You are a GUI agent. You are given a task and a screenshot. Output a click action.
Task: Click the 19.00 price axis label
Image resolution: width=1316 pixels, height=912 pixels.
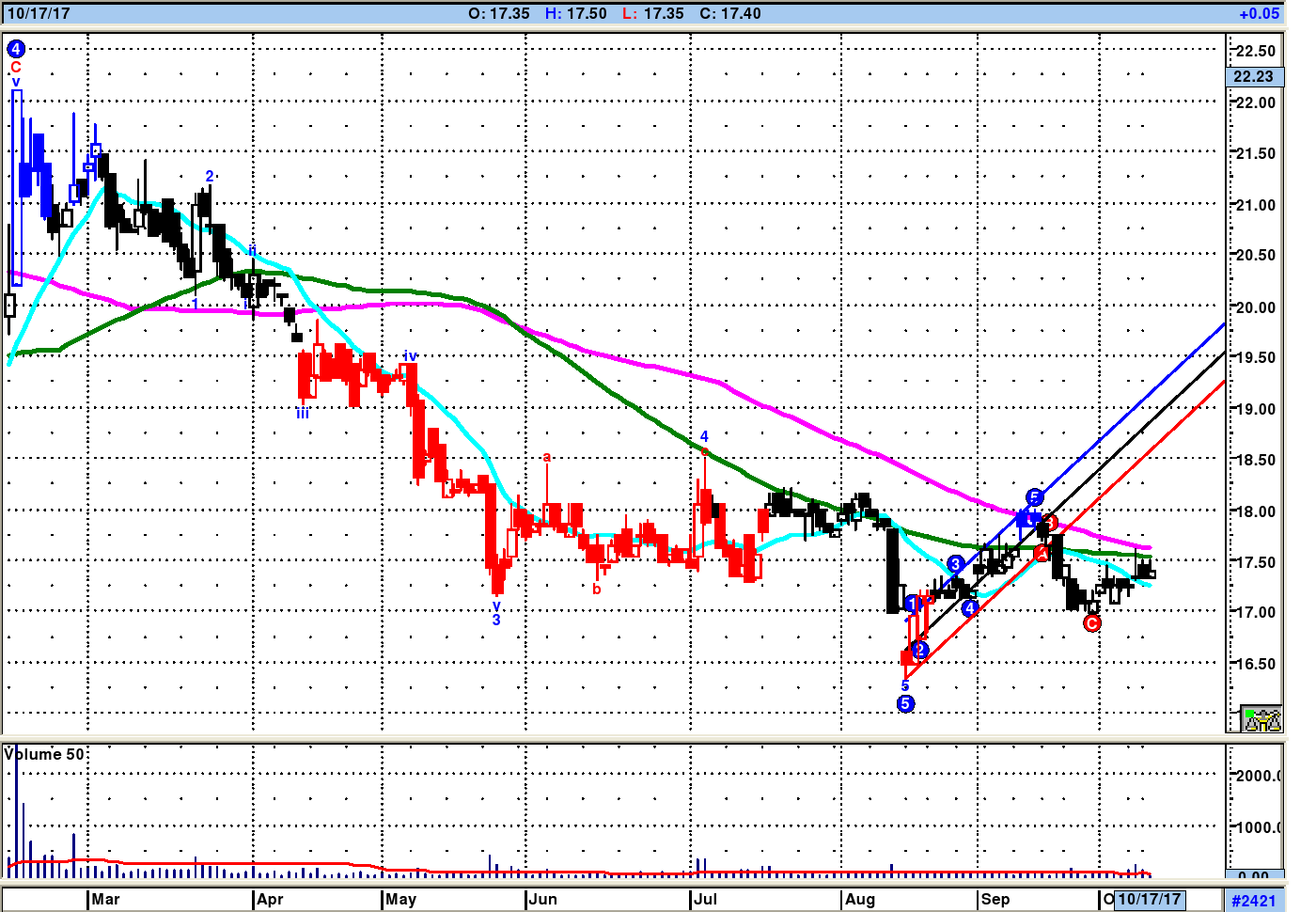(x=1255, y=409)
